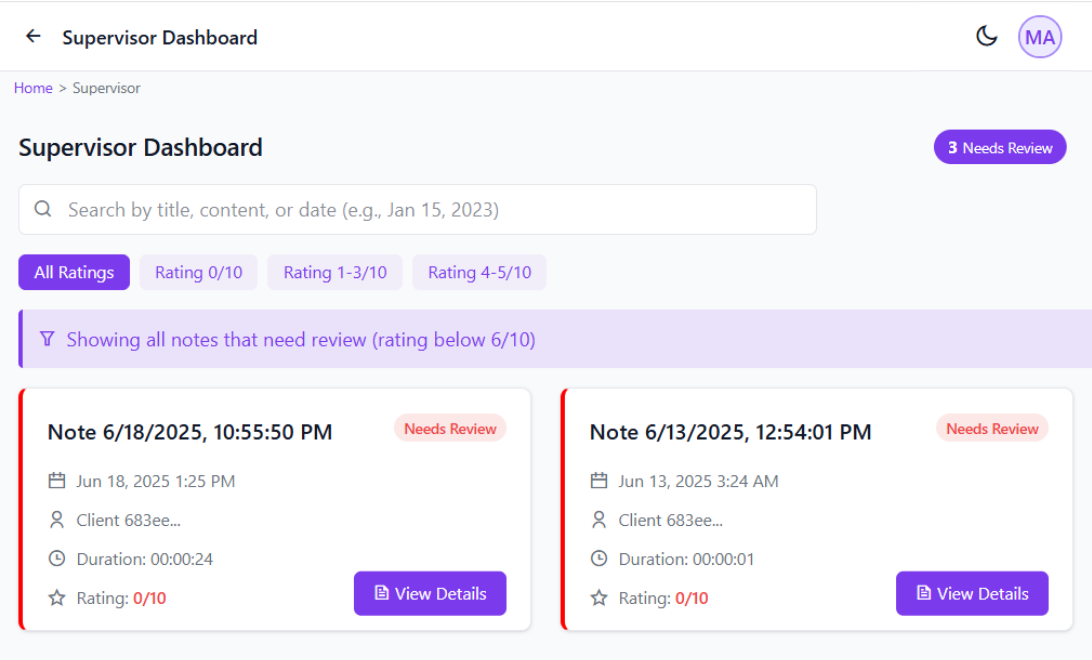
Task: Go to the Home breadcrumb link
Action: 33,88
